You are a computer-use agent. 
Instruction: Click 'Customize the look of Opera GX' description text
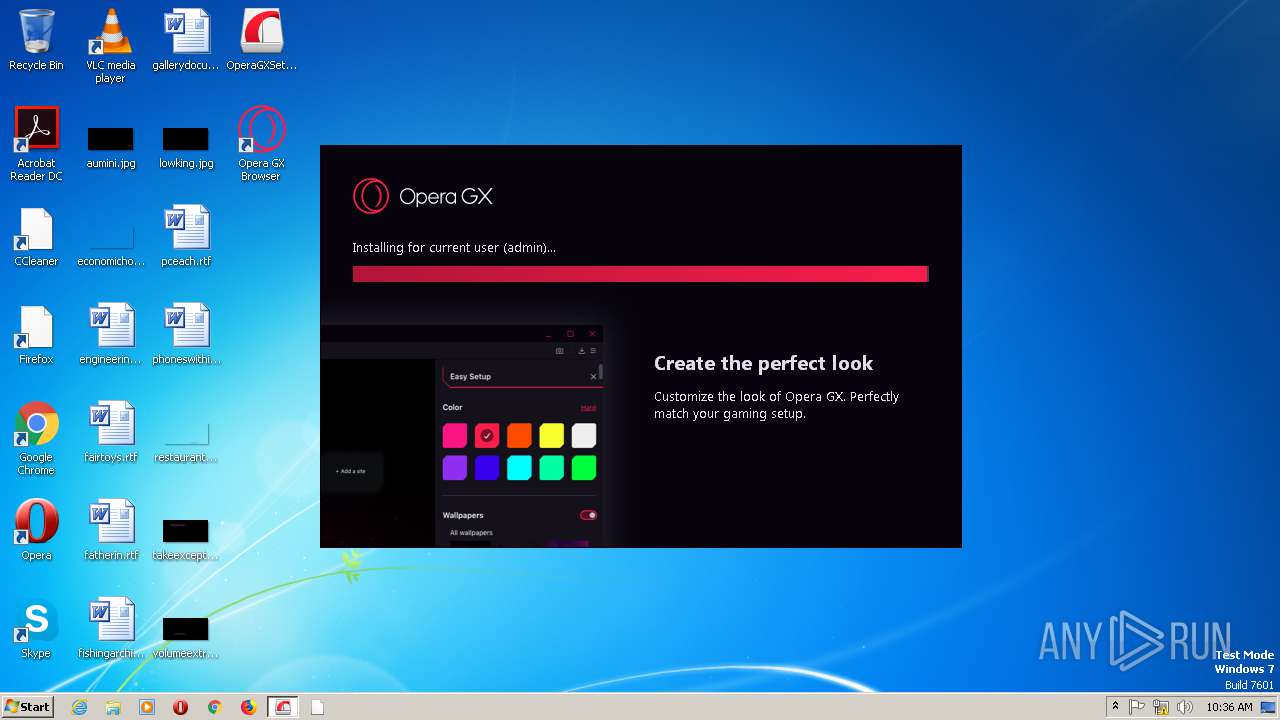click(776, 405)
